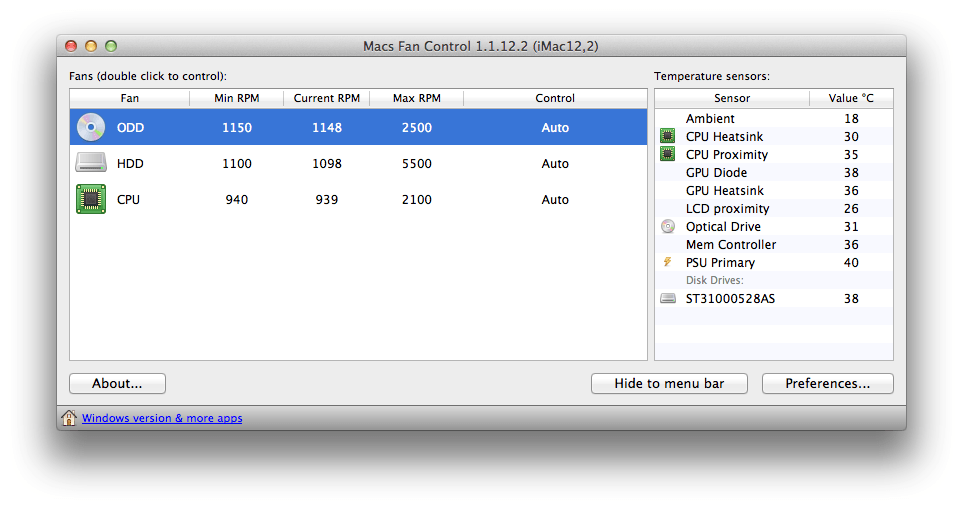Click the PSU Primary lightning bolt icon
The width and height of the screenshot is (963, 509).
coord(668,262)
